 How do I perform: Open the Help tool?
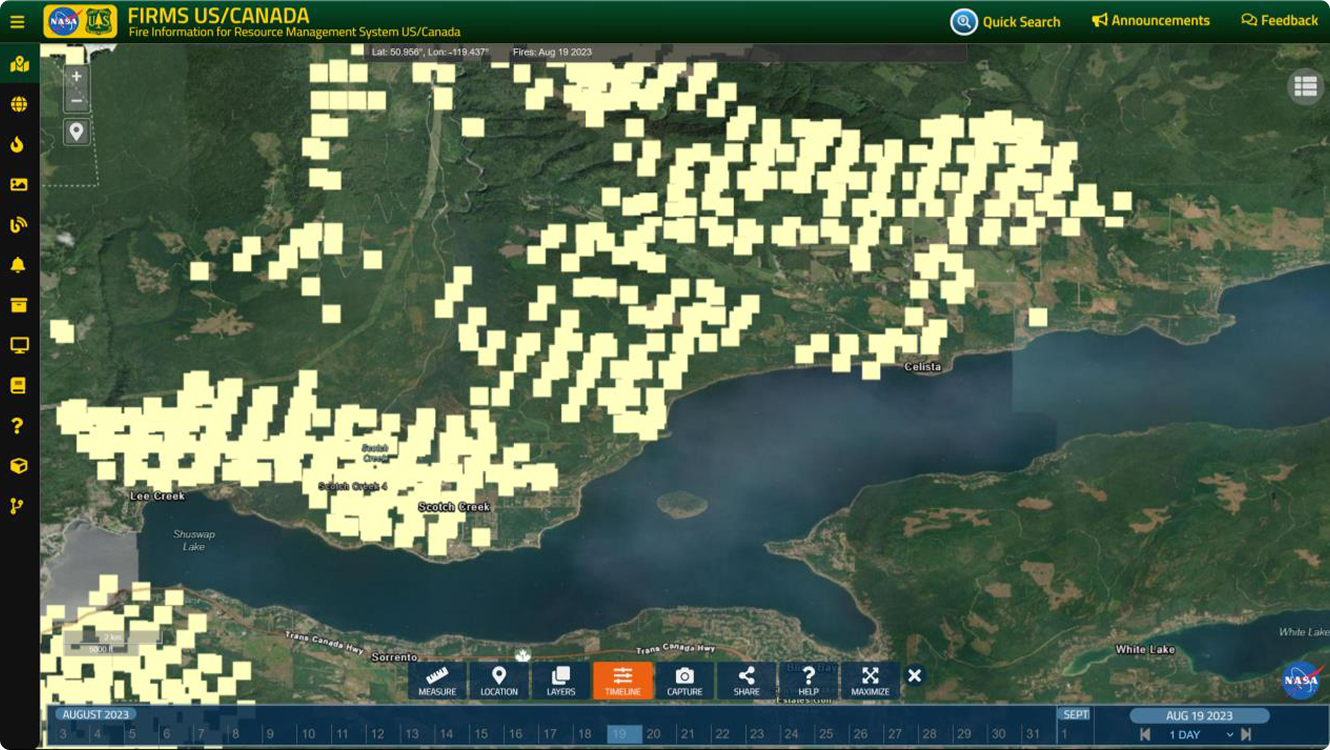809,680
